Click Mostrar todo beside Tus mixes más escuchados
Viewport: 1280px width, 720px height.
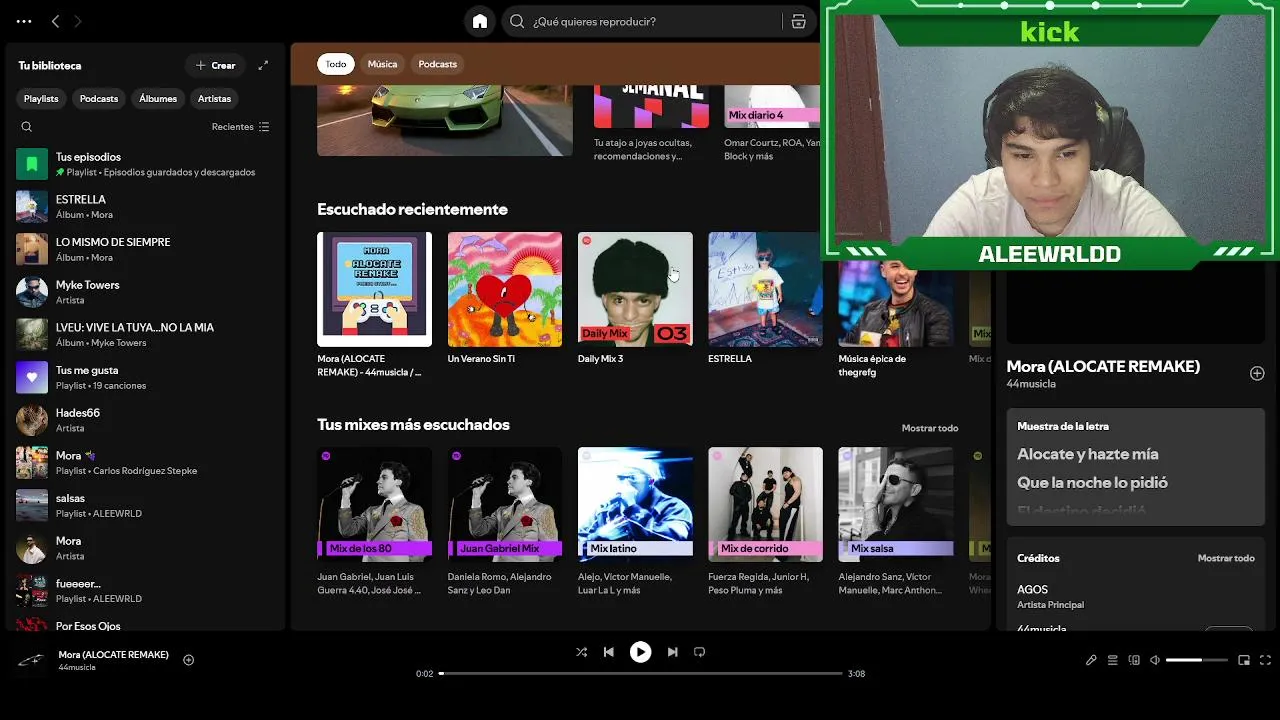(x=930, y=428)
